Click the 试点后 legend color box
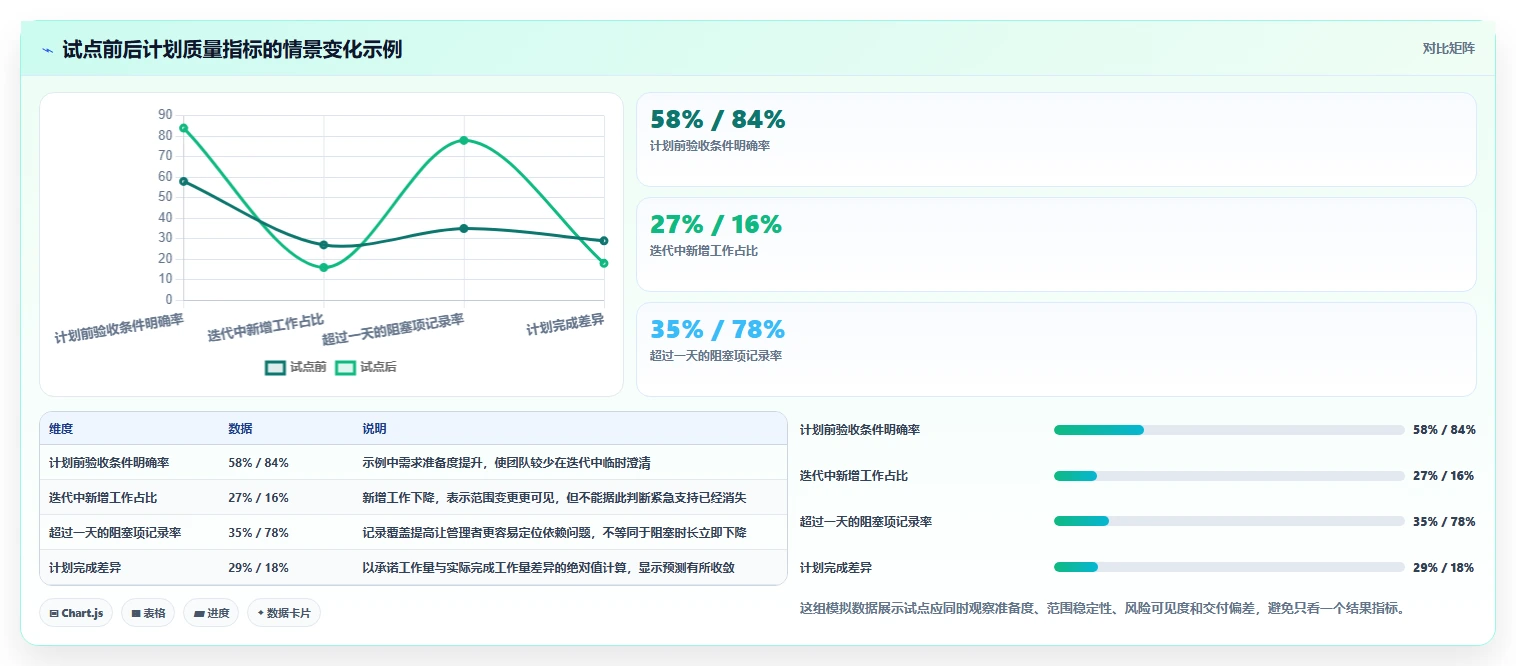Viewport: 1516px width, 666px height. coord(345,367)
